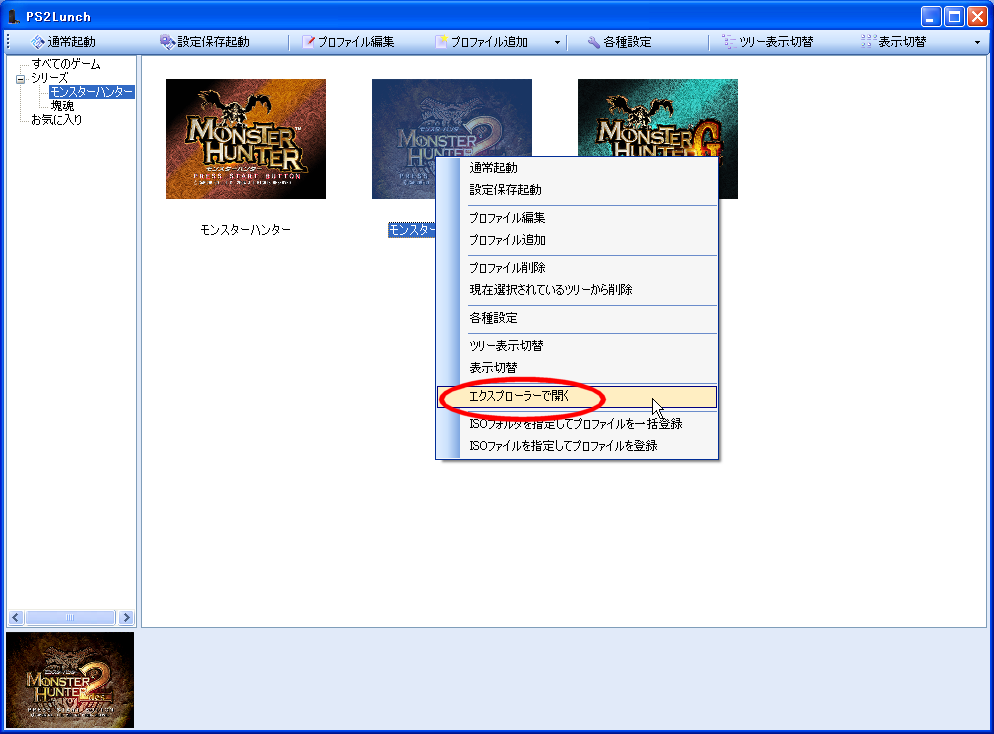Click the 各種設定 wrench icon
Screen dimensions: 994x734
coord(593,42)
